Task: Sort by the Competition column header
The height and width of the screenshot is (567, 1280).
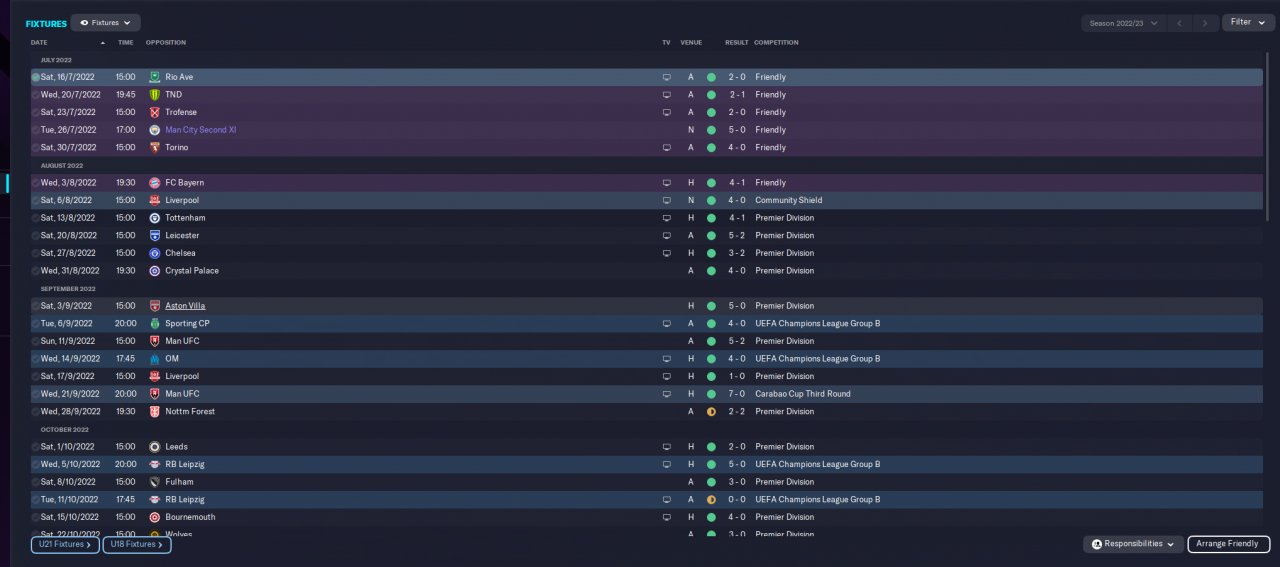Action: point(776,43)
